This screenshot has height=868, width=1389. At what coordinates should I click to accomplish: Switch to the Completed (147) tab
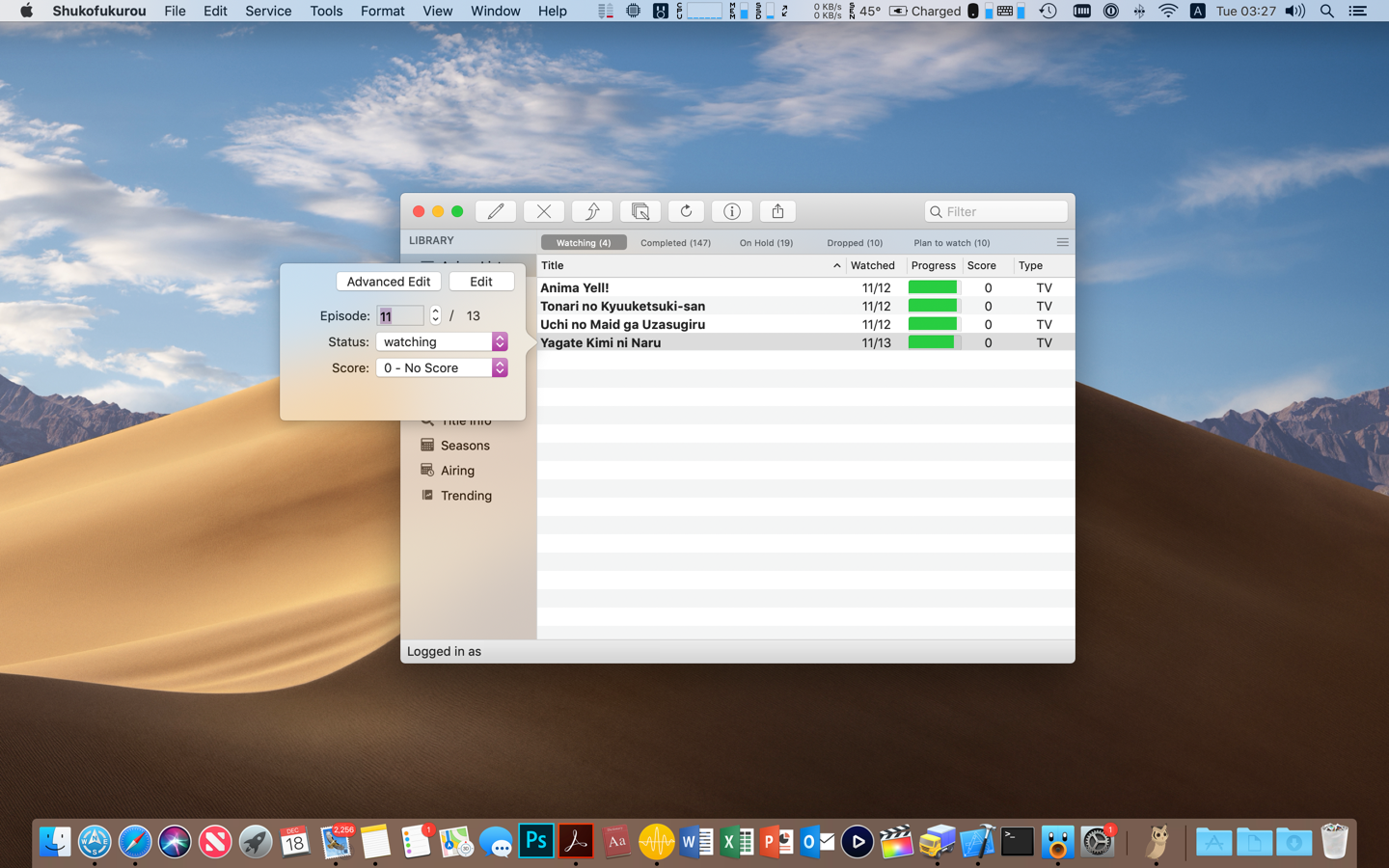point(675,242)
